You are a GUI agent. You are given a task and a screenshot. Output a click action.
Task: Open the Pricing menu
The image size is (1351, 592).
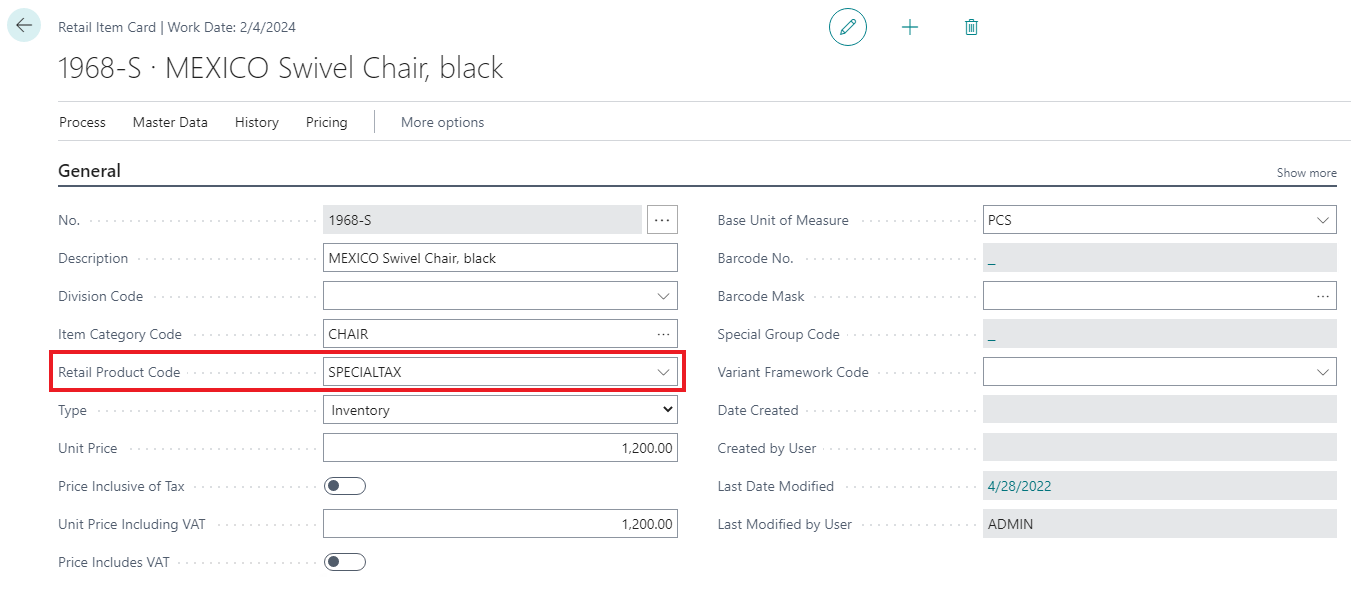click(x=326, y=122)
